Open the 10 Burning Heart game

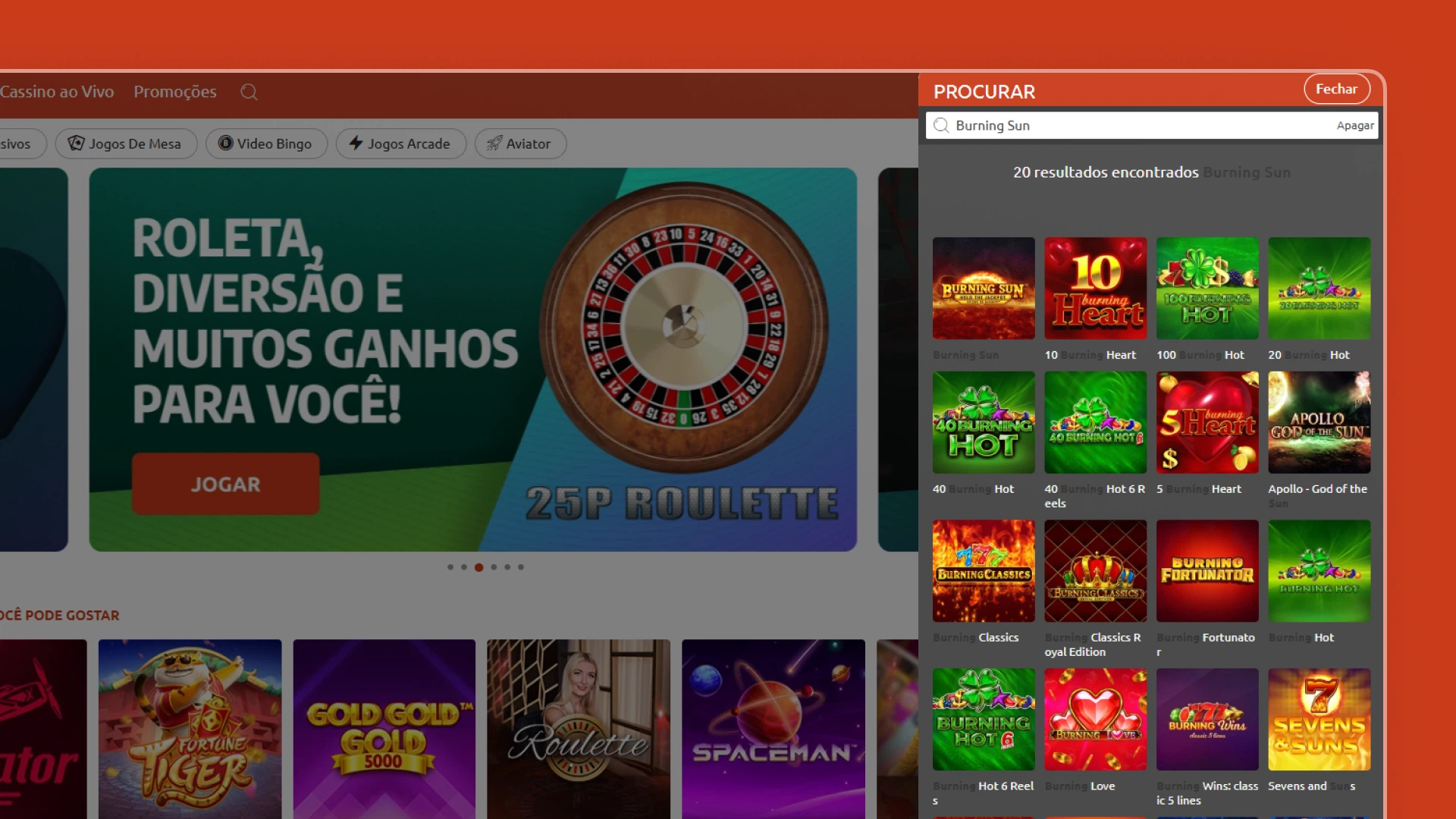(x=1095, y=288)
